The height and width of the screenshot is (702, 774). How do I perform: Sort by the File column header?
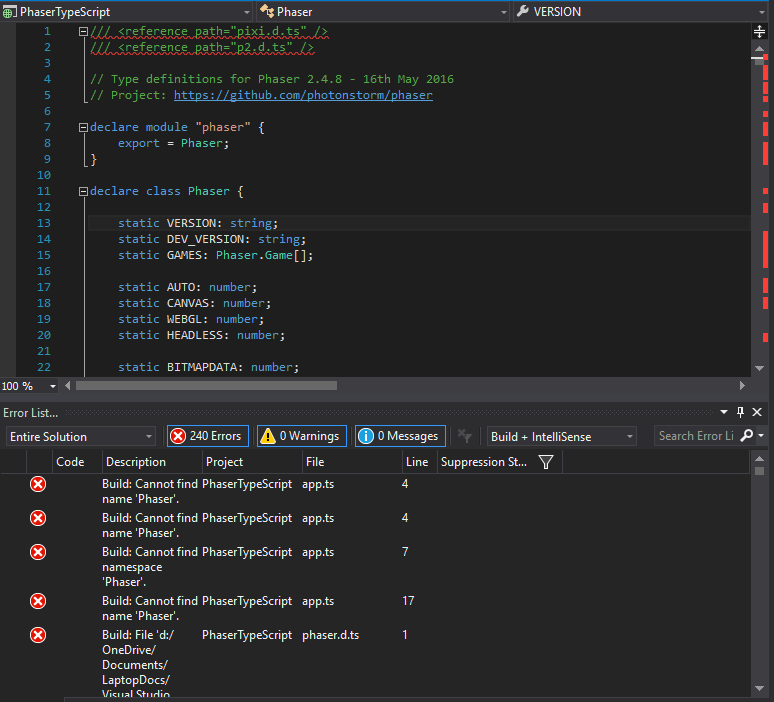click(352, 462)
